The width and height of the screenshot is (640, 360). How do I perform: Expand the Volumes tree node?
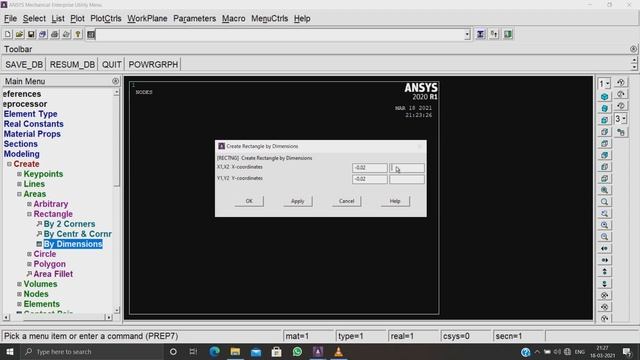pyautogui.click(x=19, y=284)
